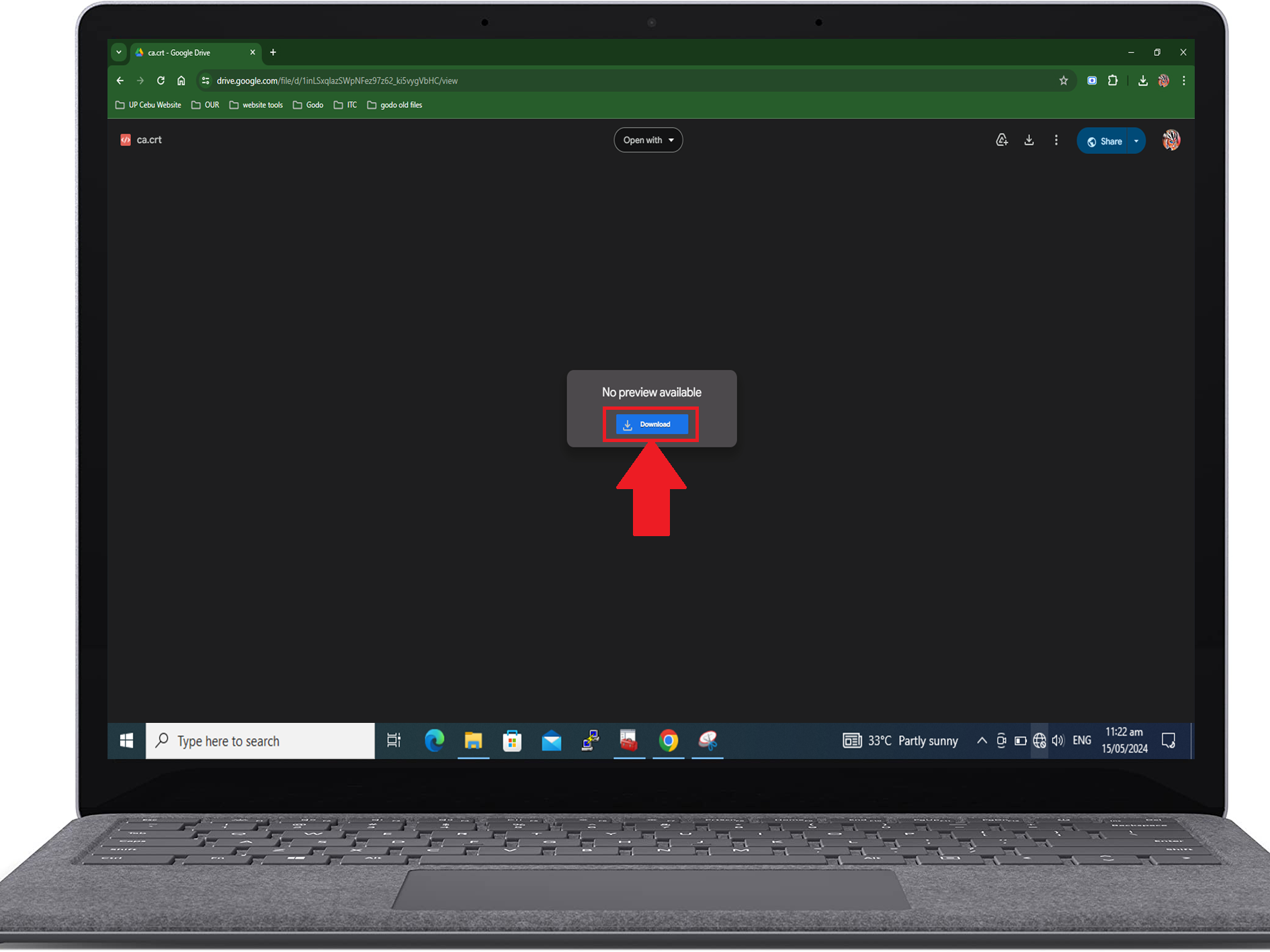Show hidden system tray icons
Viewport: 1270px width, 952px height.
tap(982, 740)
